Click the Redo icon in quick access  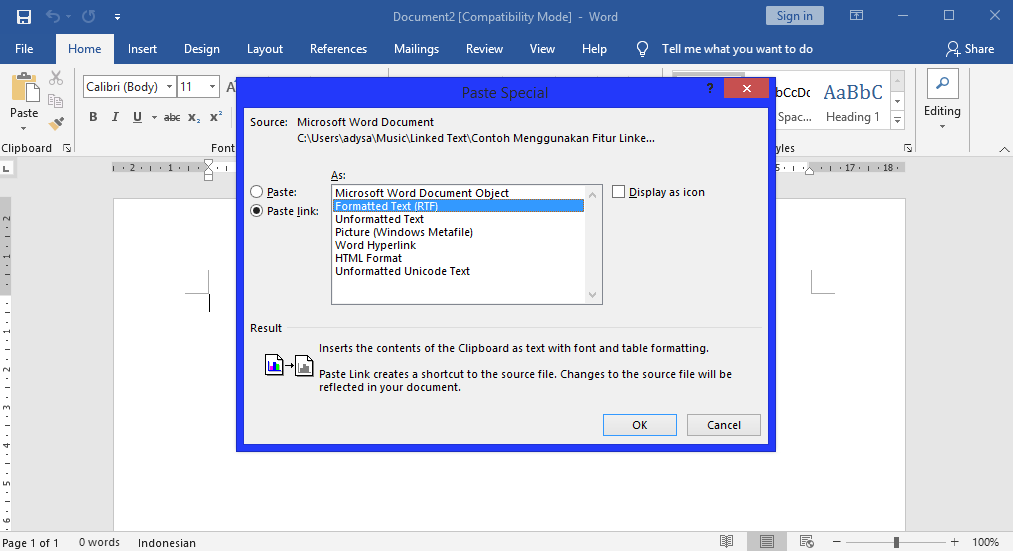89,17
